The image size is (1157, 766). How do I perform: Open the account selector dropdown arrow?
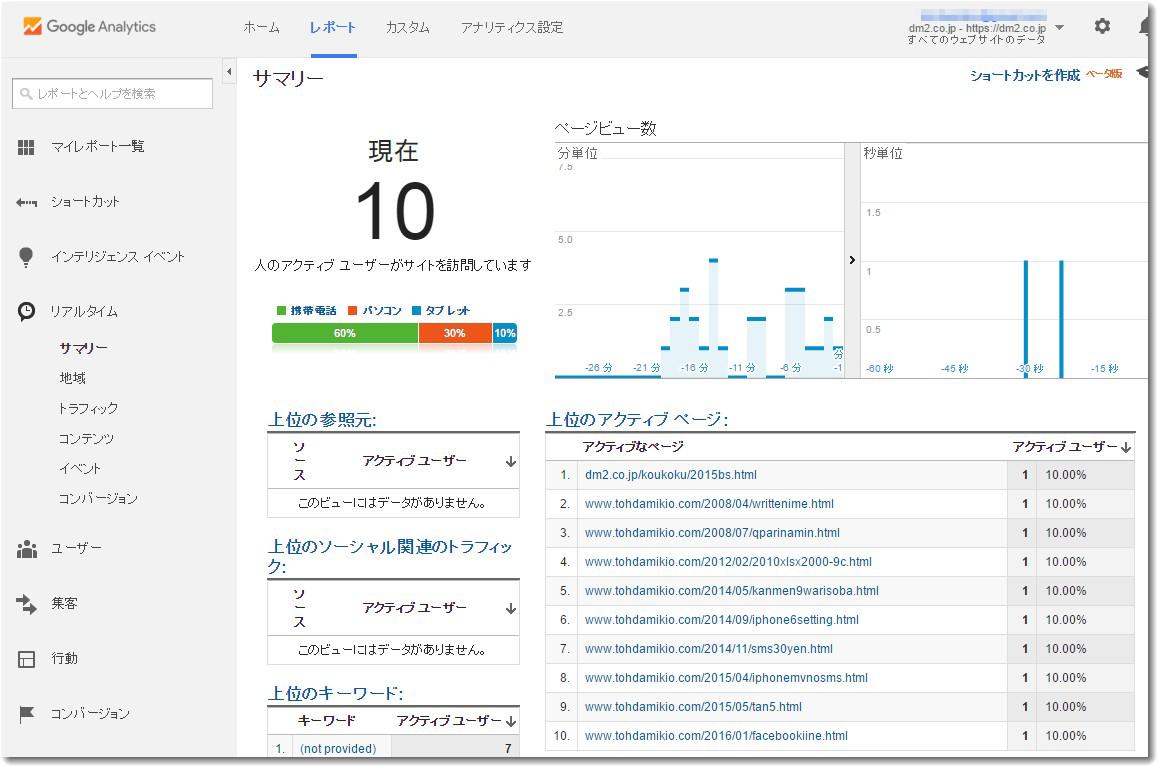pyautogui.click(x=1060, y=27)
